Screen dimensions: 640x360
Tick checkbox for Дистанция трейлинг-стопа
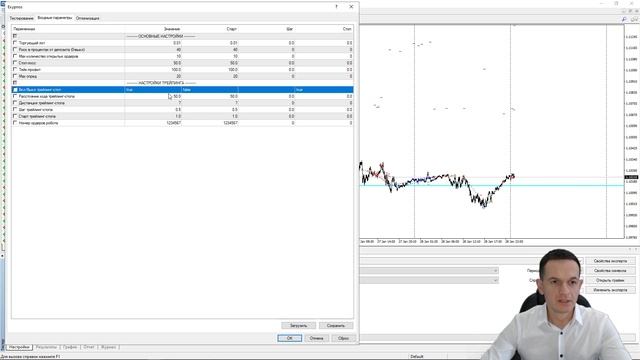click(15, 103)
